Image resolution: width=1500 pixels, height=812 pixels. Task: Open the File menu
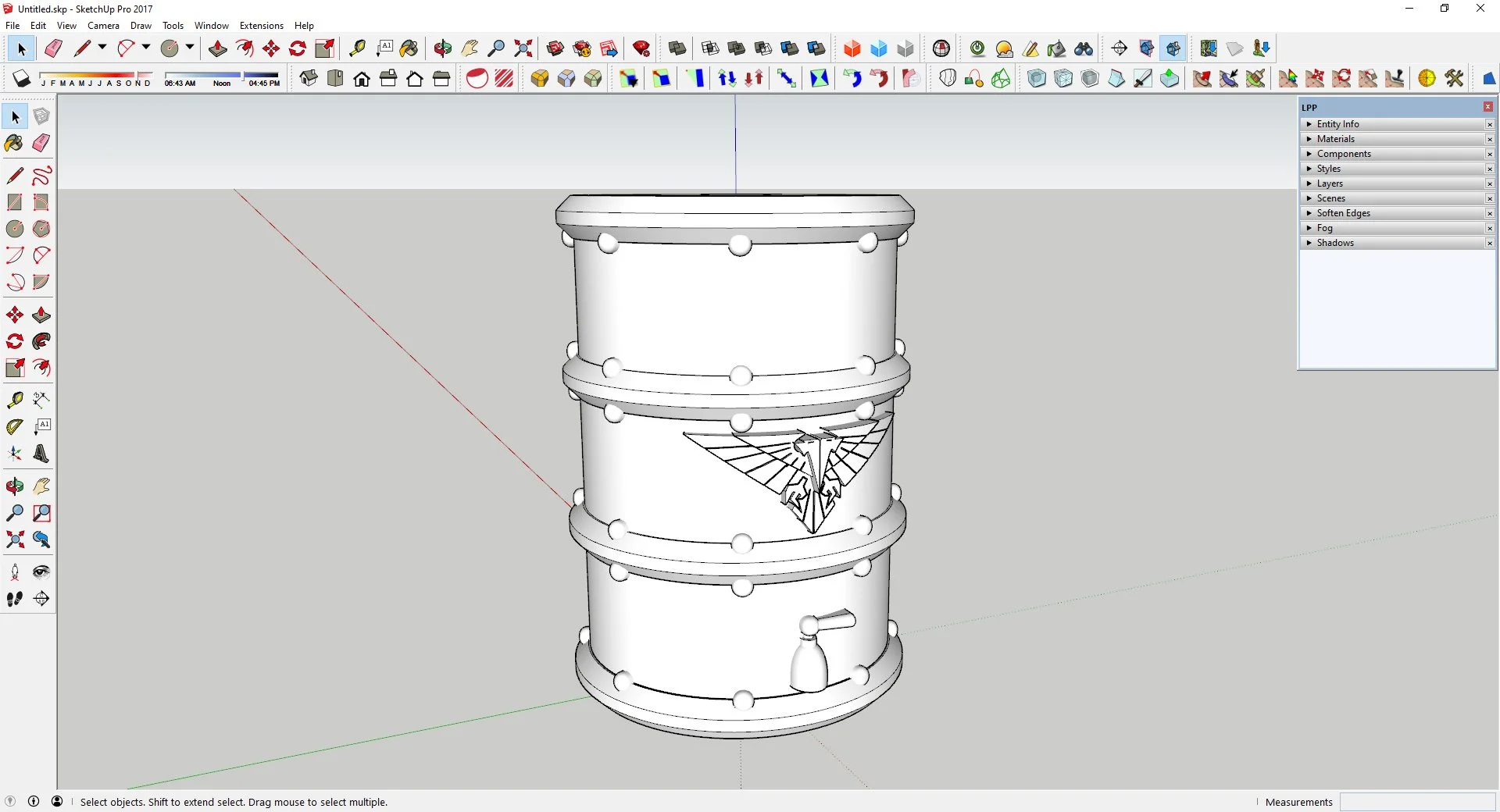[12, 26]
